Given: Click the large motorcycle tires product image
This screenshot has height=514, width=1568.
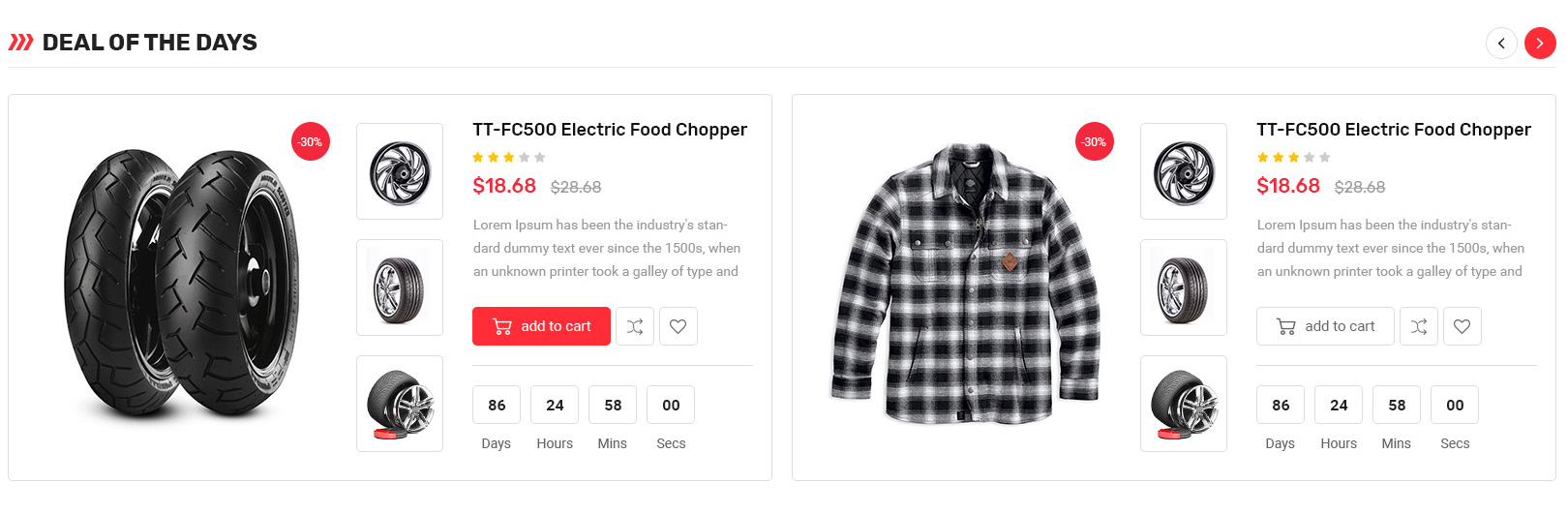Looking at the screenshot, I should point(182,283).
